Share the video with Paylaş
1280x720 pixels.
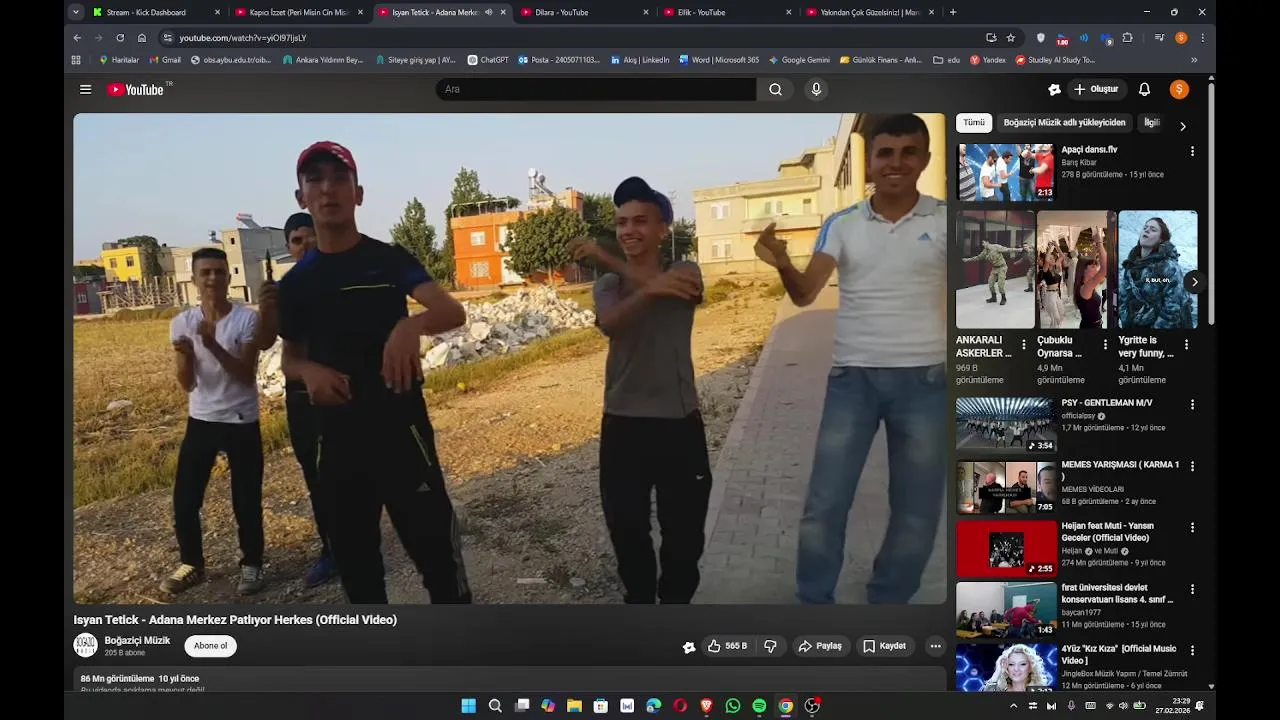[820, 646]
